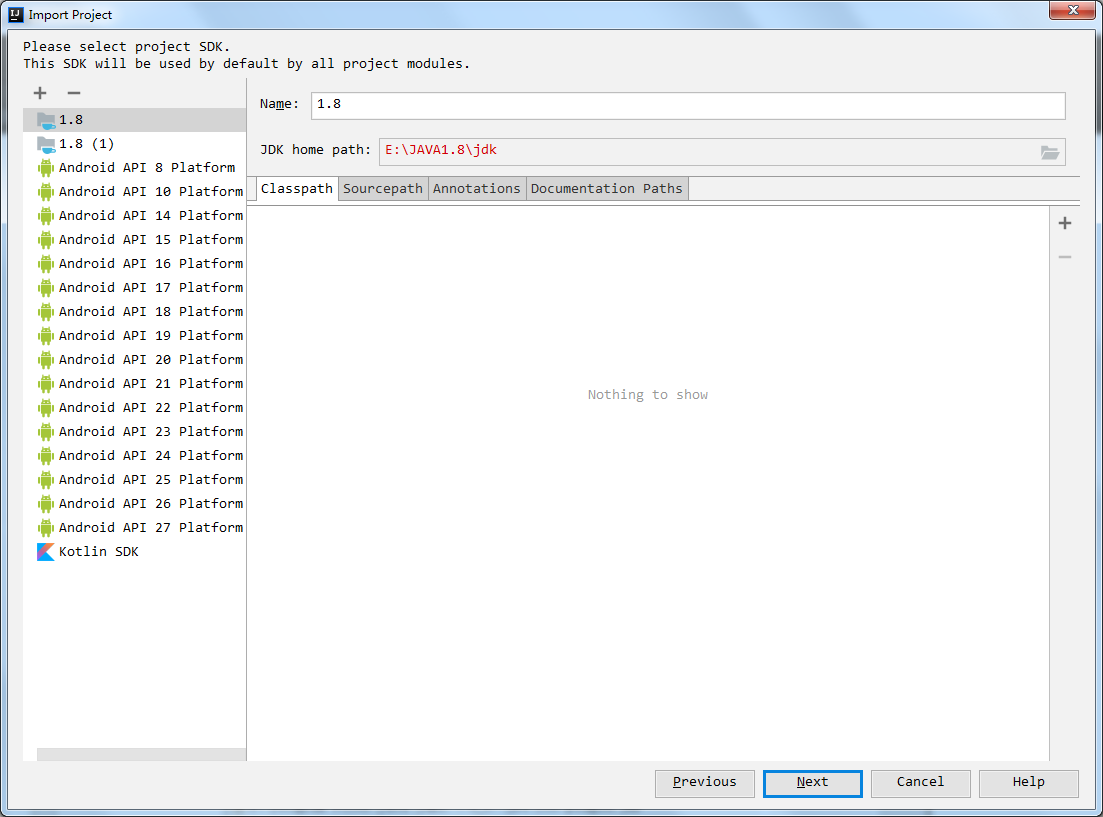1103x817 pixels.
Task: Click the Android icon for API 15 Platform
Action: point(46,239)
